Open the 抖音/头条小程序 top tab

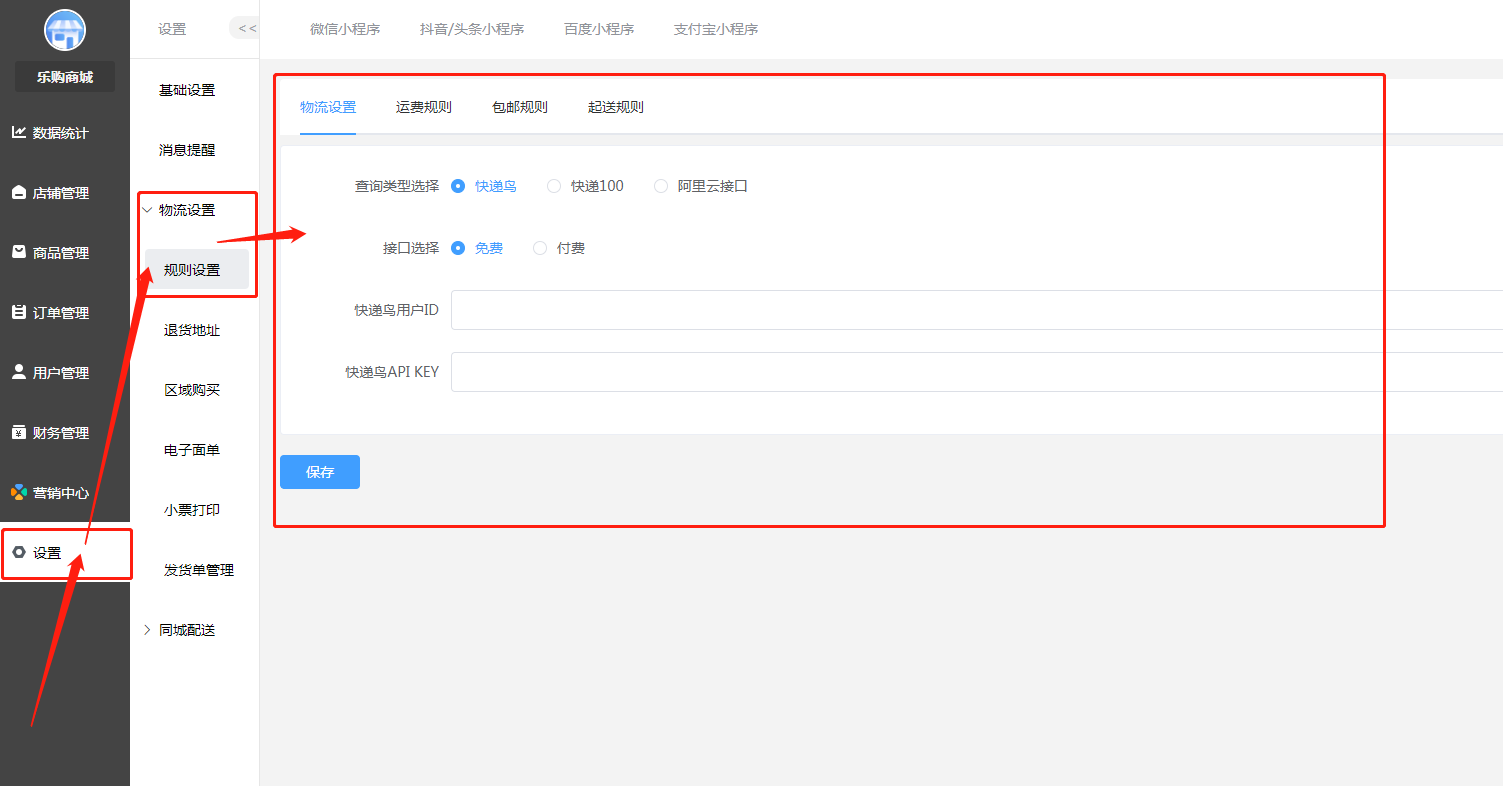[472, 29]
